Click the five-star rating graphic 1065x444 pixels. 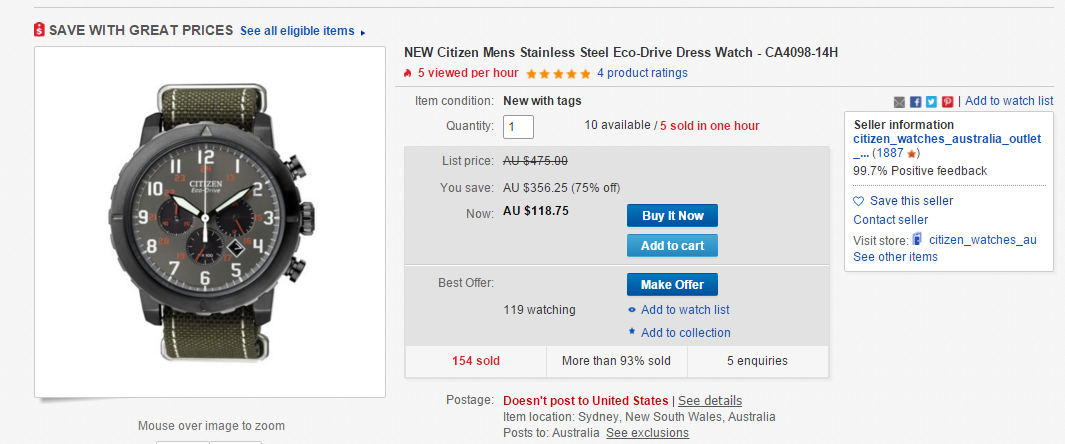tap(558, 73)
